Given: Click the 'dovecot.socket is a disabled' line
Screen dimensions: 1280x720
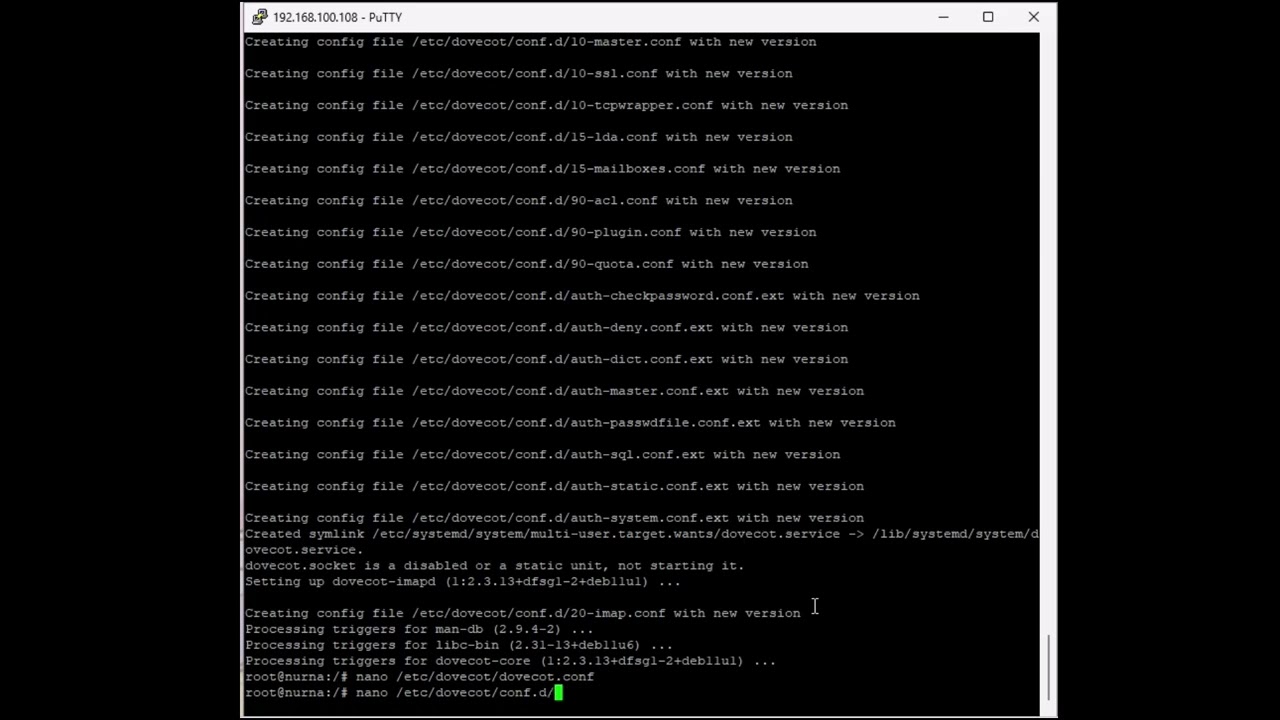Looking at the screenshot, I should 495,566.
